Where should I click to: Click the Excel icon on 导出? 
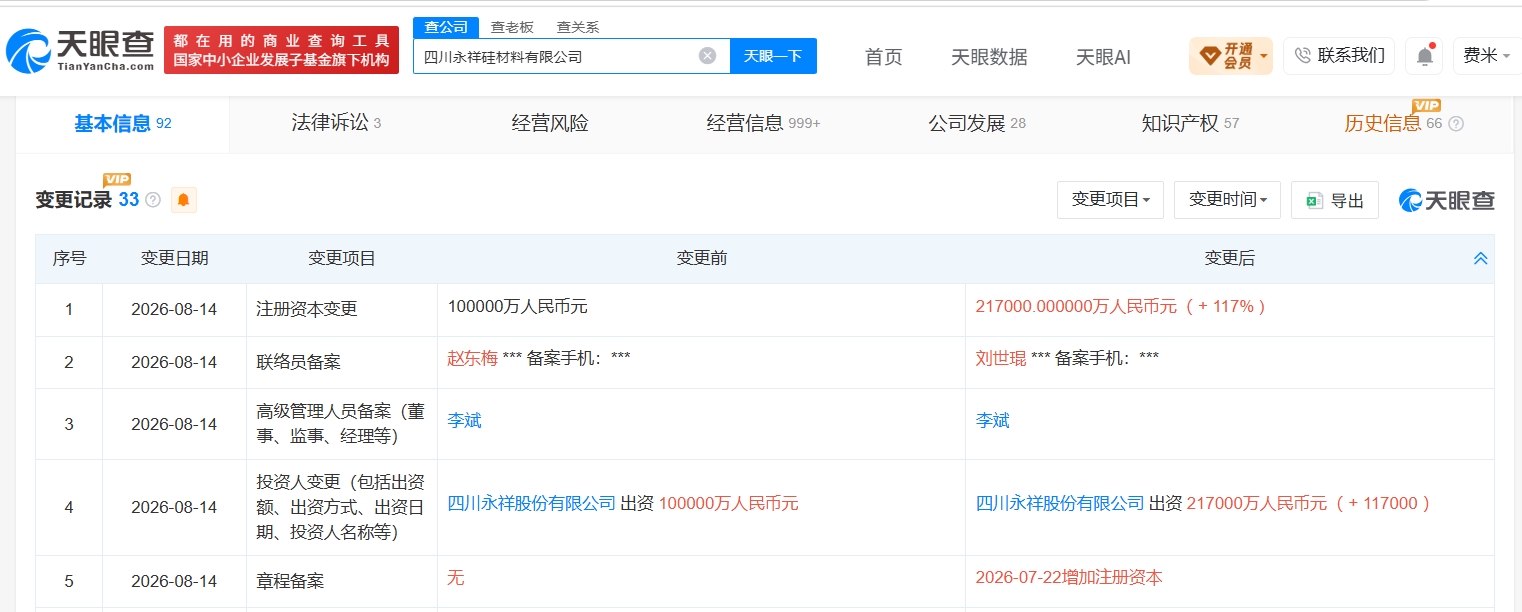(x=1314, y=201)
